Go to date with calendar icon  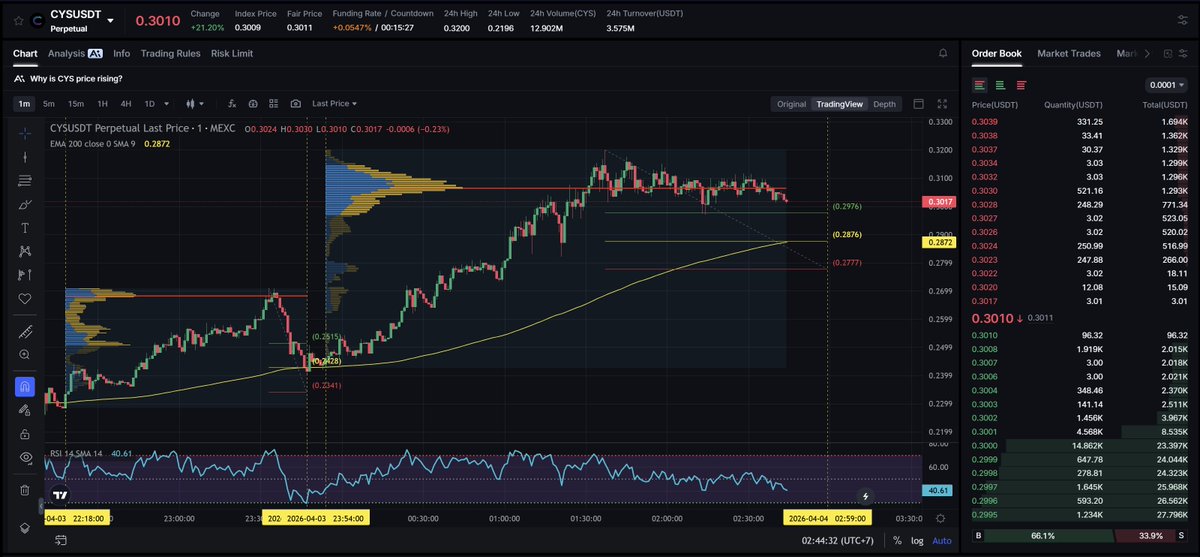coord(59,538)
